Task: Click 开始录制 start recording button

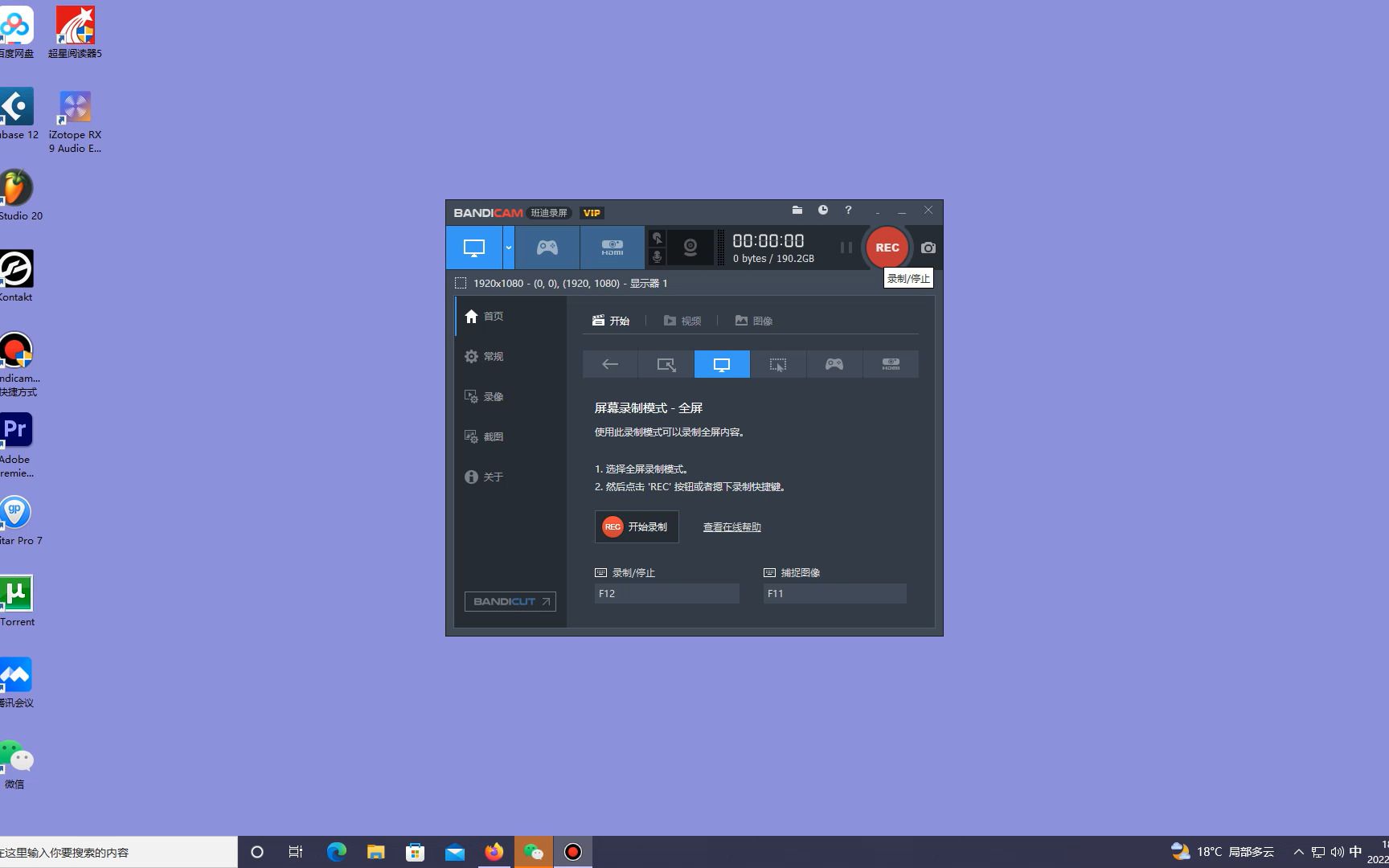Action: click(637, 526)
